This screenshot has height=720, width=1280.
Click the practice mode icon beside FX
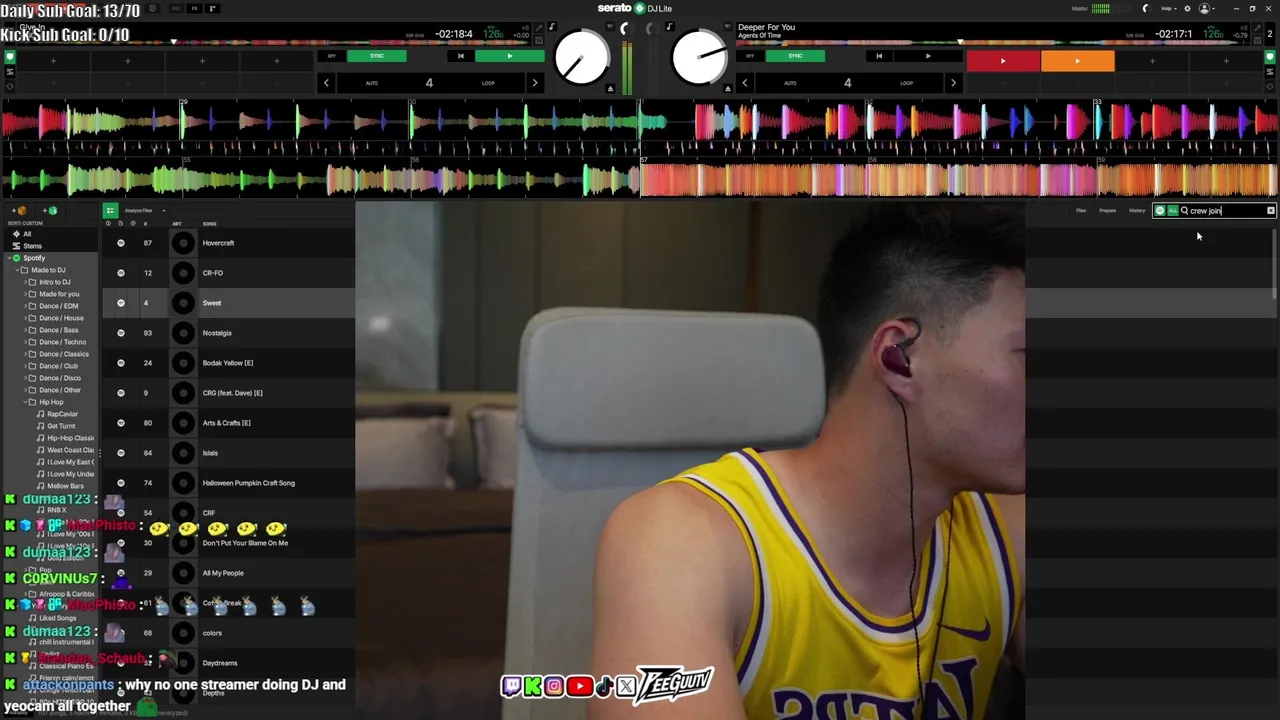(x=212, y=8)
